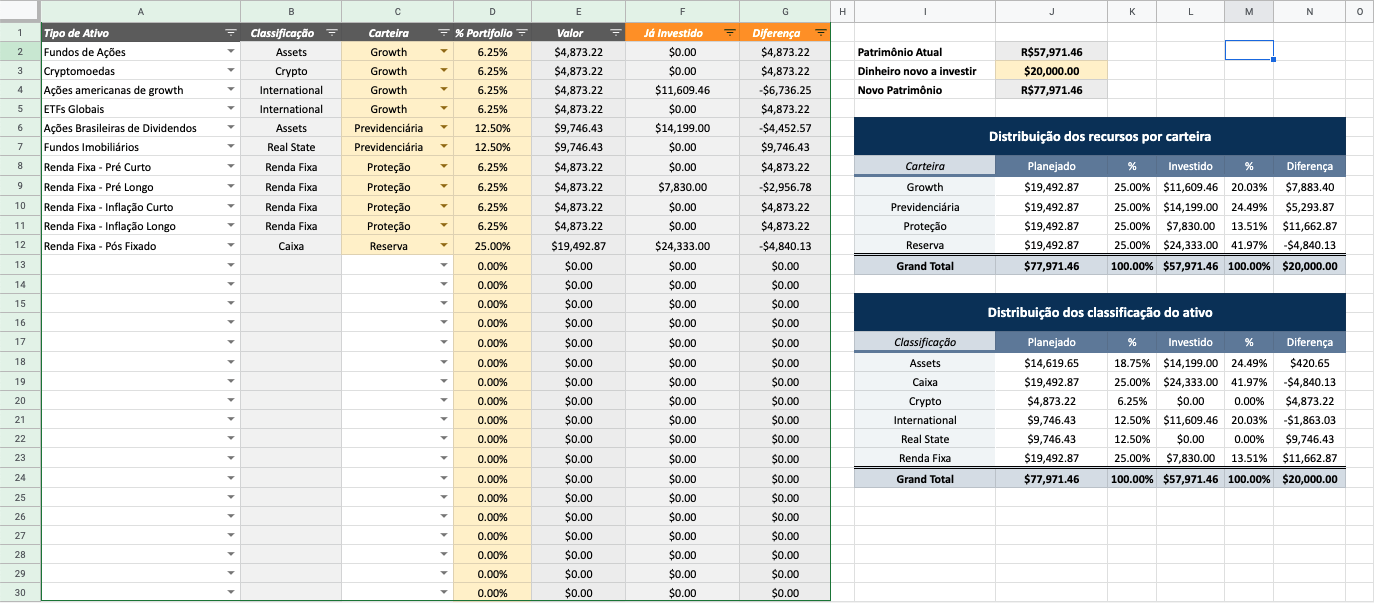
Task: Click -$1,863.03 Diferença for International
Action: tap(1310, 420)
